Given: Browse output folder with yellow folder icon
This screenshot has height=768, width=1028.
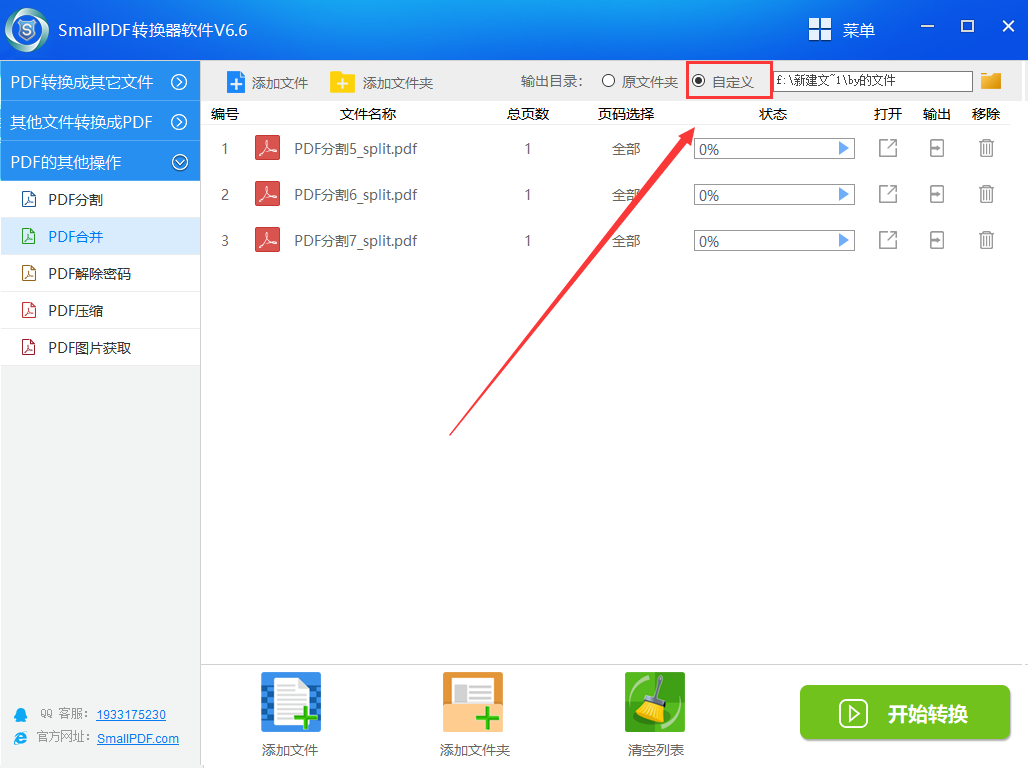Looking at the screenshot, I should [x=991, y=81].
